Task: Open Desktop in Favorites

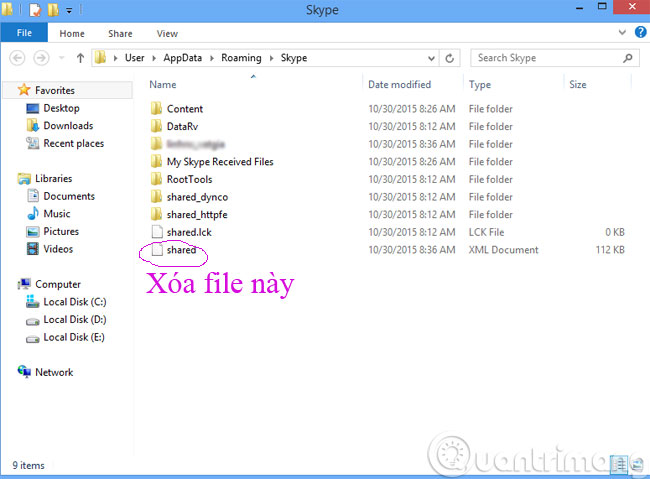Action: pyautogui.click(x=61, y=108)
